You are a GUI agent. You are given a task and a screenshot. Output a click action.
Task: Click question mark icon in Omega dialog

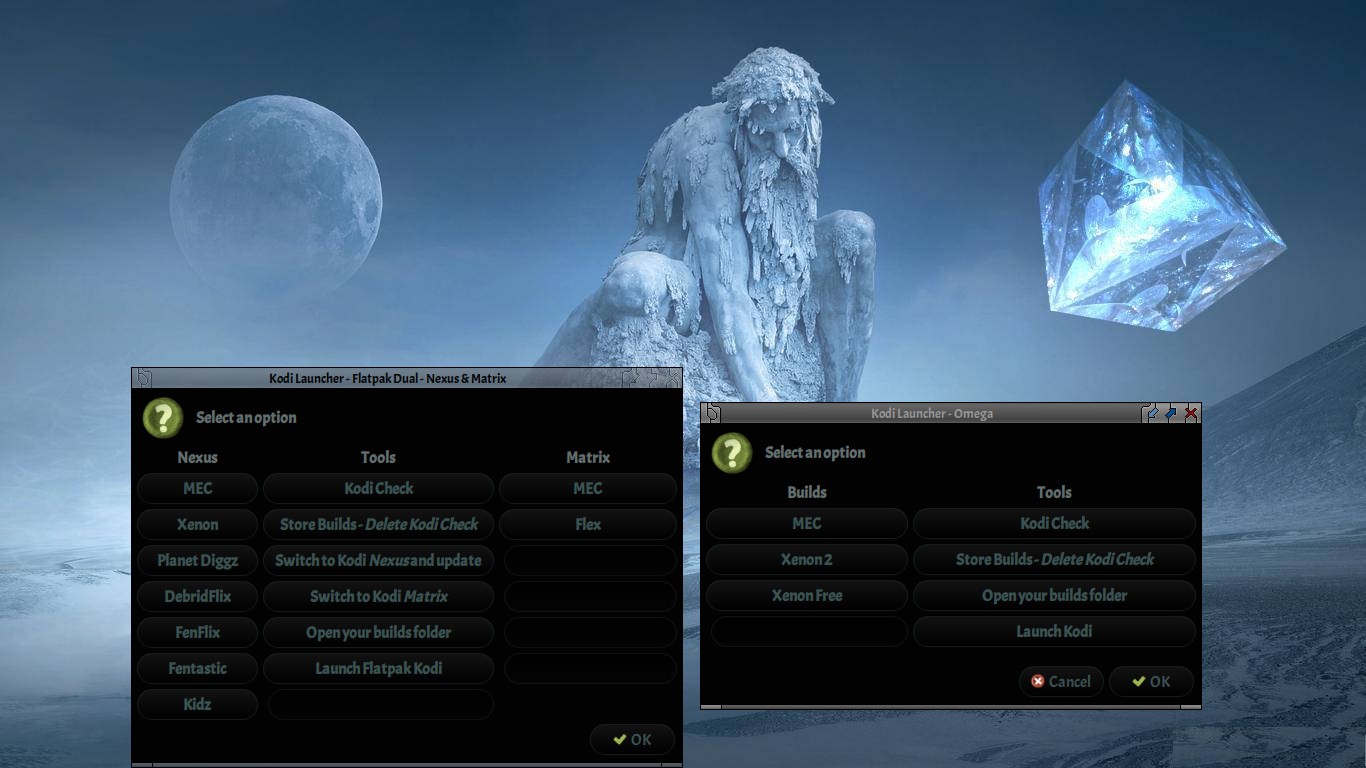point(732,453)
